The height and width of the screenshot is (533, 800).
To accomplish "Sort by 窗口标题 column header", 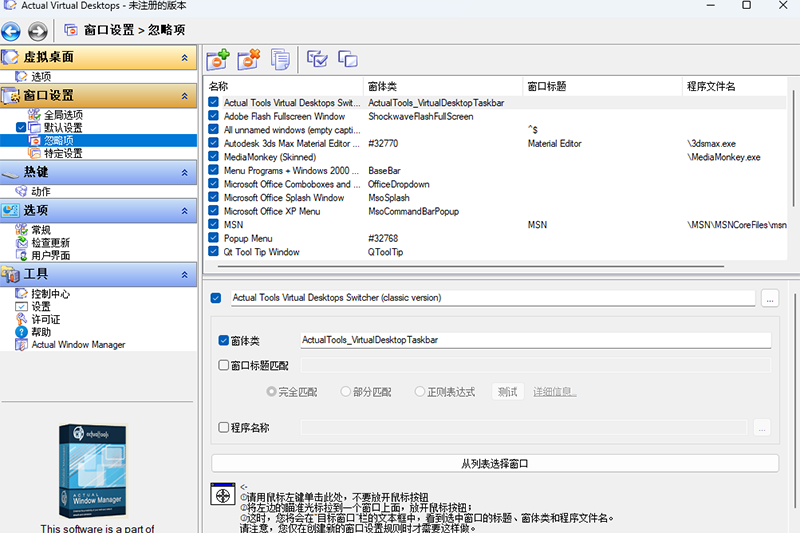I will (x=603, y=86).
